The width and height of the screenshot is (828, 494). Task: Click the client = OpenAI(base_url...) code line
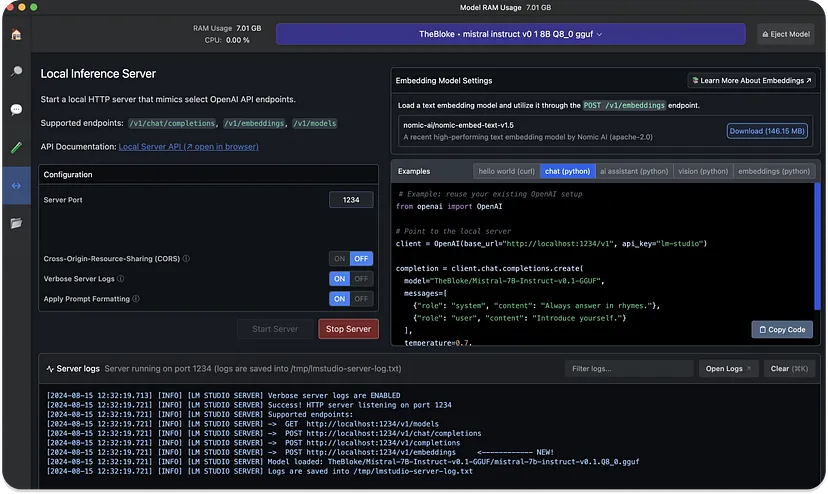point(551,244)
